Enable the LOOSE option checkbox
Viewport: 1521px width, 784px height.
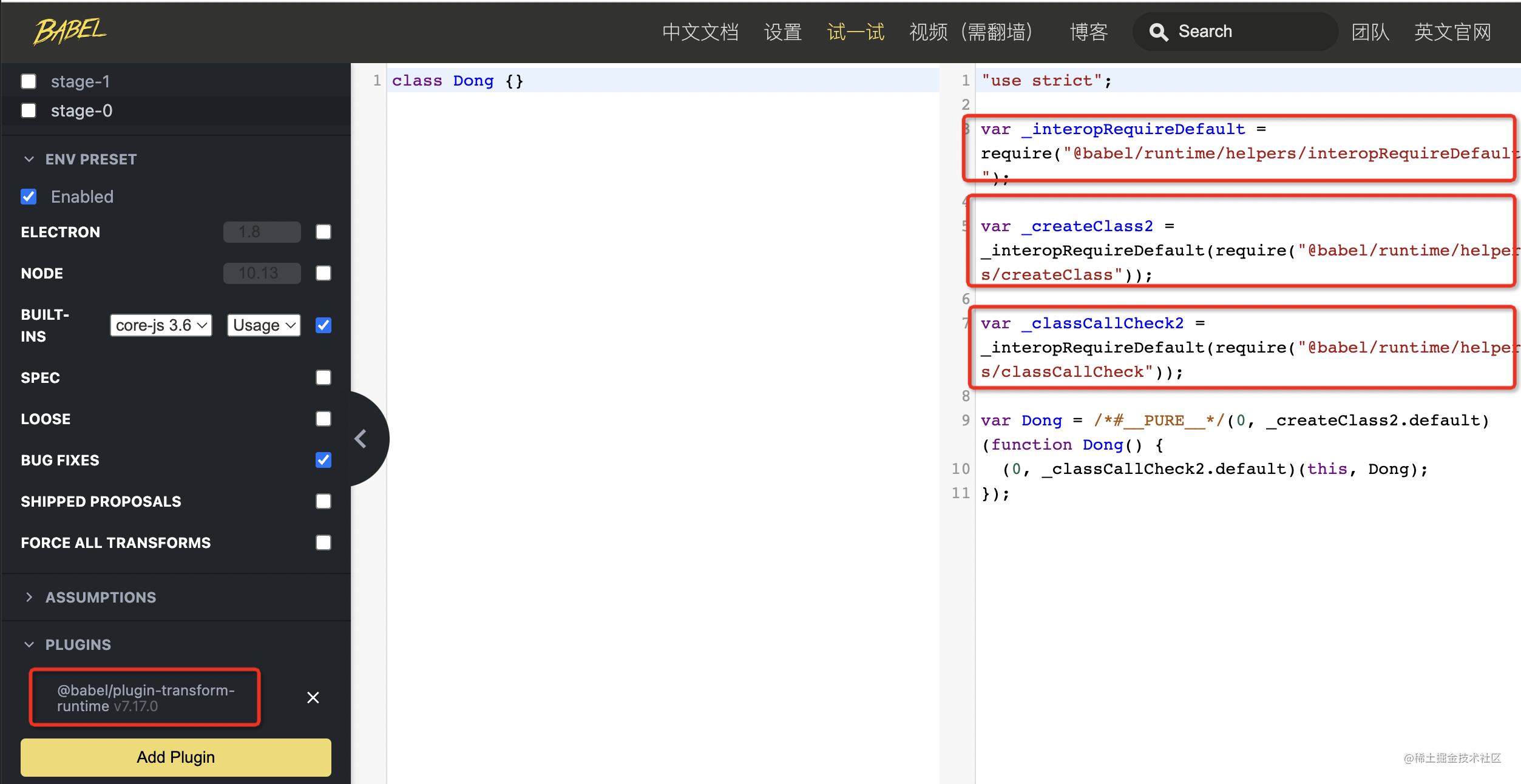(x=324, y=419)
